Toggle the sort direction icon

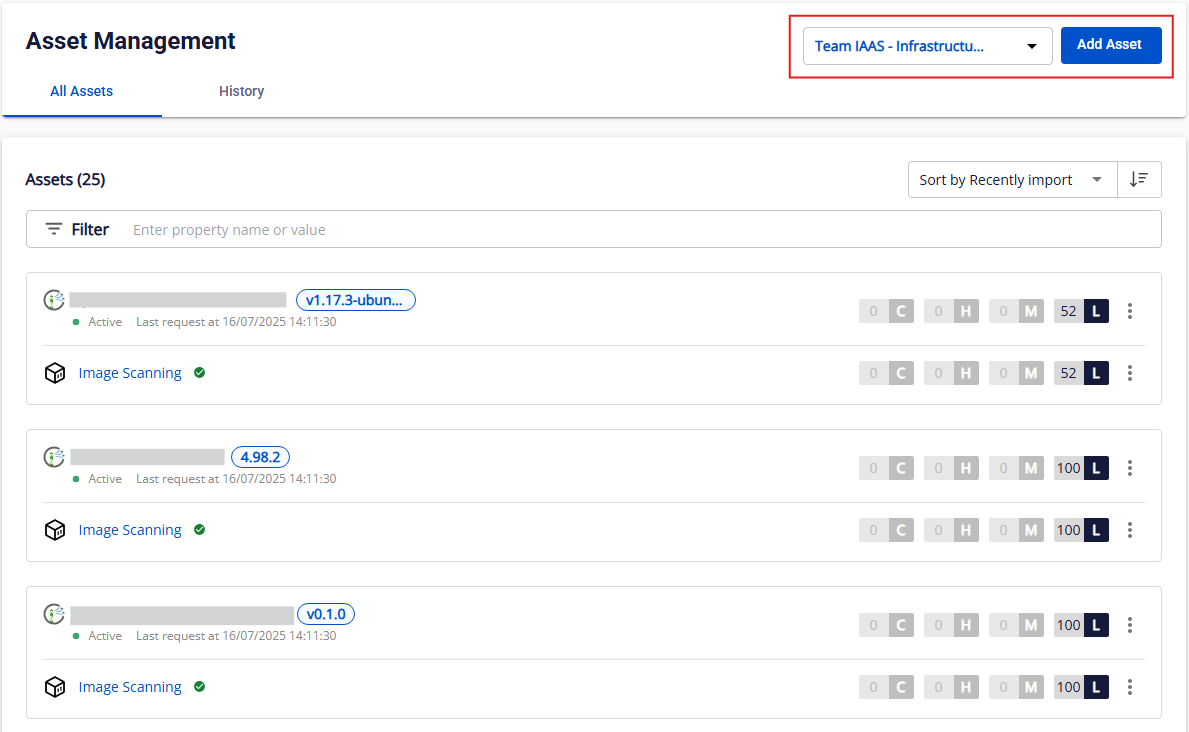coord(1139,180)
